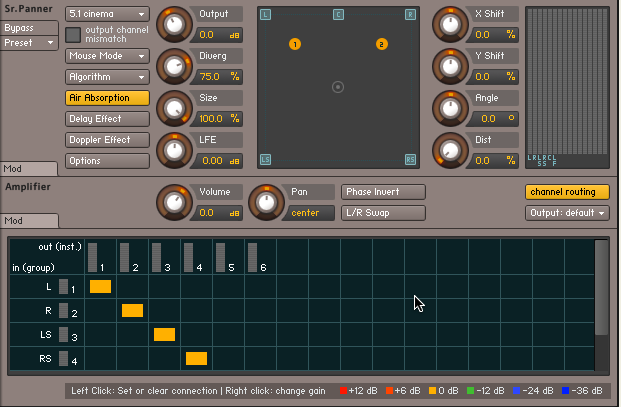Click output column 5 header in matrix
The image size is (621, 407).
tap(229, 257)
